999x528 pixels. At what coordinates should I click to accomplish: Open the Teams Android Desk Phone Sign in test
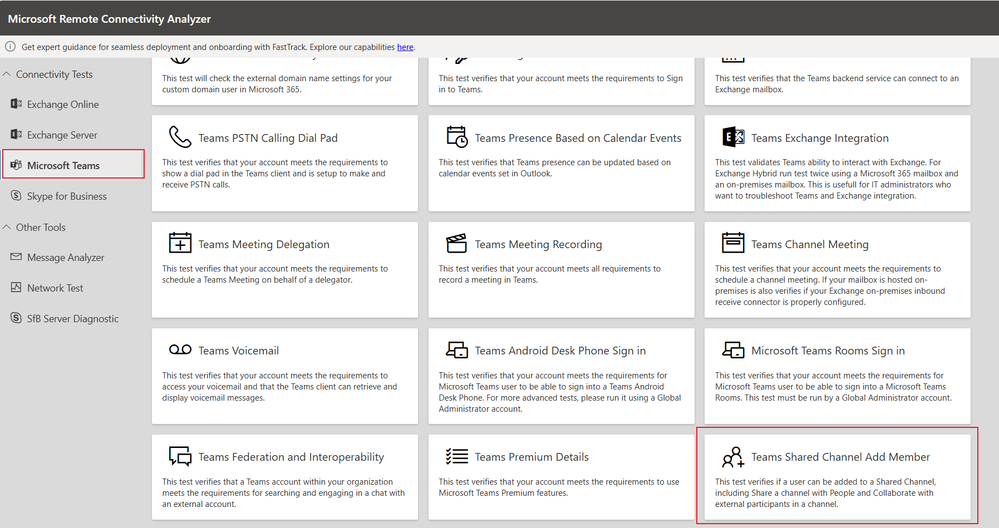[x=561, y=376]
